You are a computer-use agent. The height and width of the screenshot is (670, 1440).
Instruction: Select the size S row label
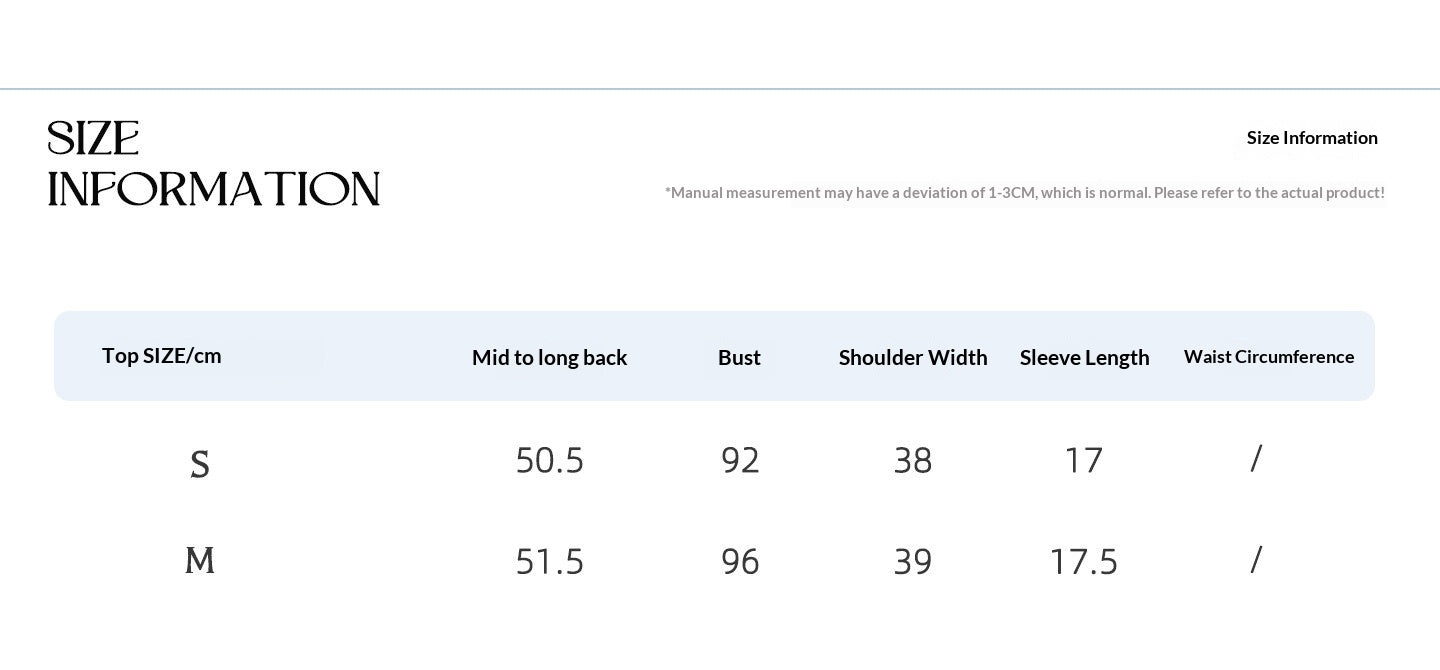[200, 464]
